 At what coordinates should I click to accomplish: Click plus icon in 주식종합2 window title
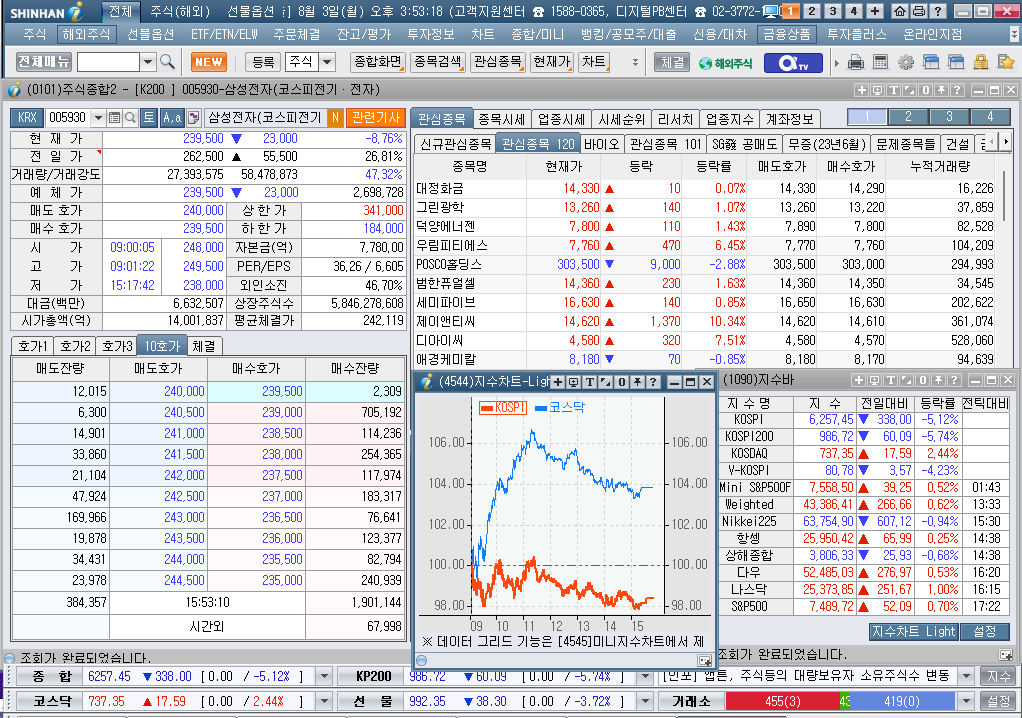[862, 90]
